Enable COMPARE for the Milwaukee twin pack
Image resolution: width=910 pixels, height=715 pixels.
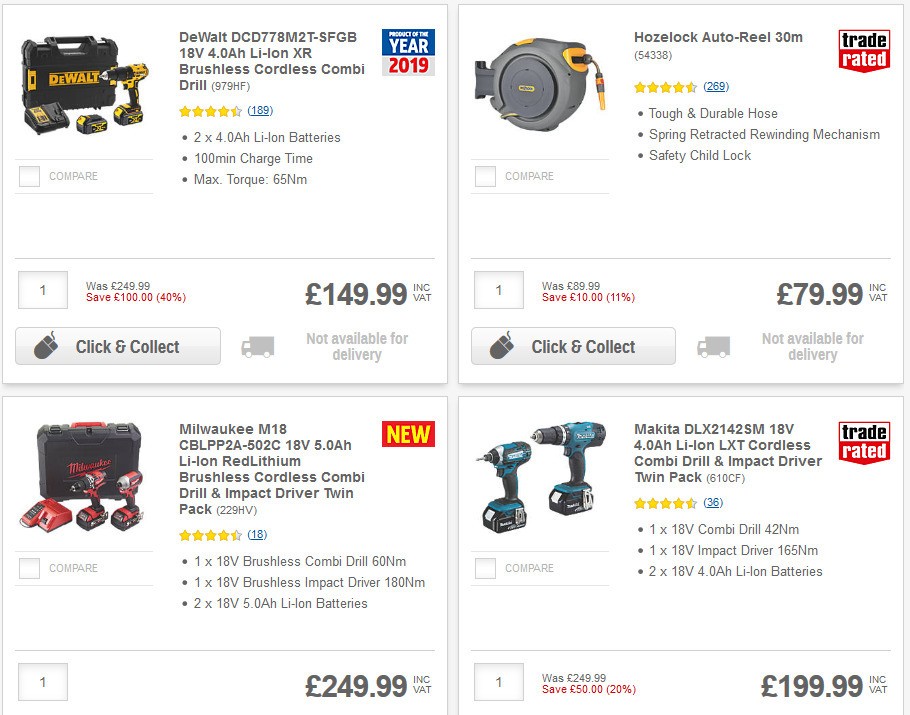pyautogui.click(x=30, y=568)
